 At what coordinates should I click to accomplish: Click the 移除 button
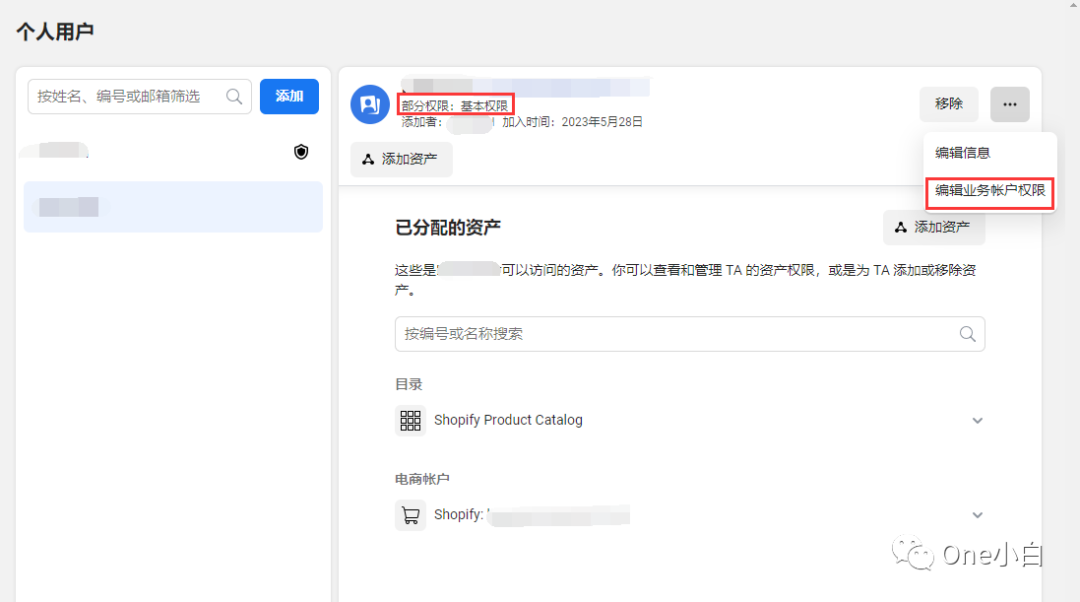click(x=948, y=104)
